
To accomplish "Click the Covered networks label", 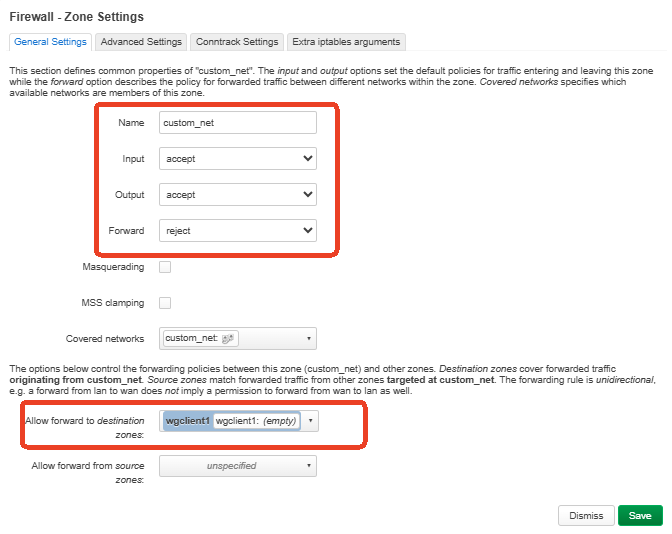I will click(x=105, y=339).
